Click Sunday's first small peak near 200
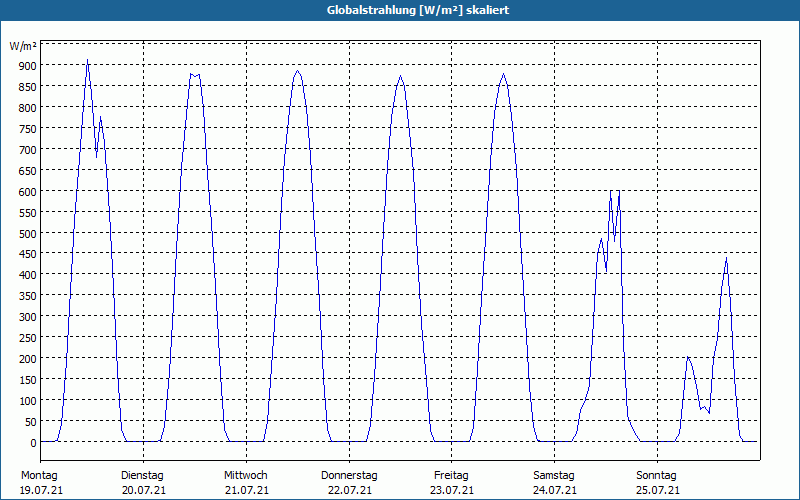 pos(688,357)
